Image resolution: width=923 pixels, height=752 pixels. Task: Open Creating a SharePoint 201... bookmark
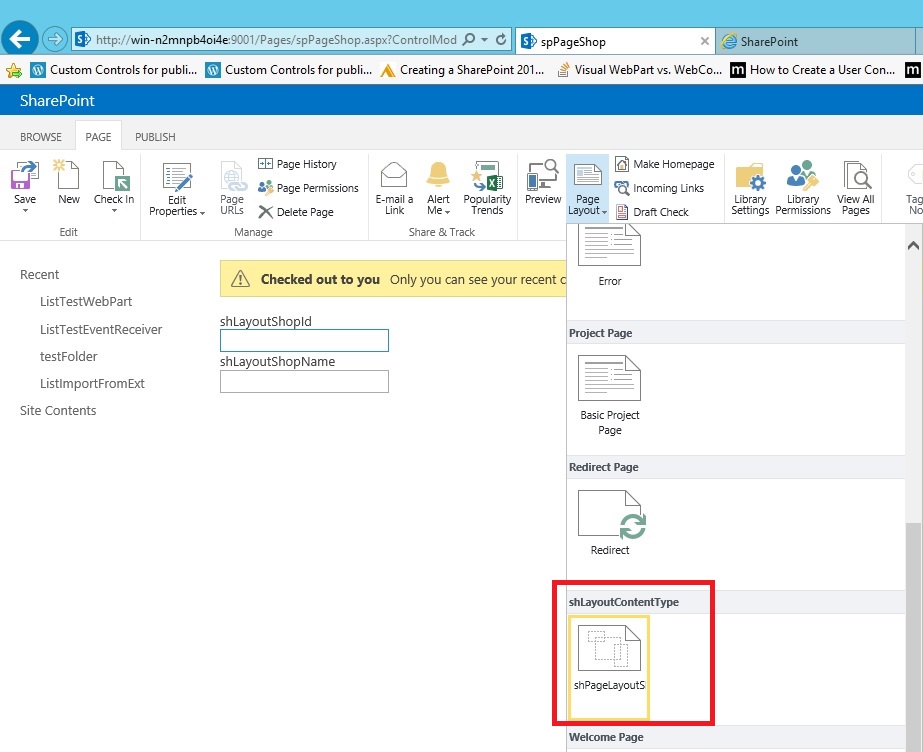coord(462,70)
